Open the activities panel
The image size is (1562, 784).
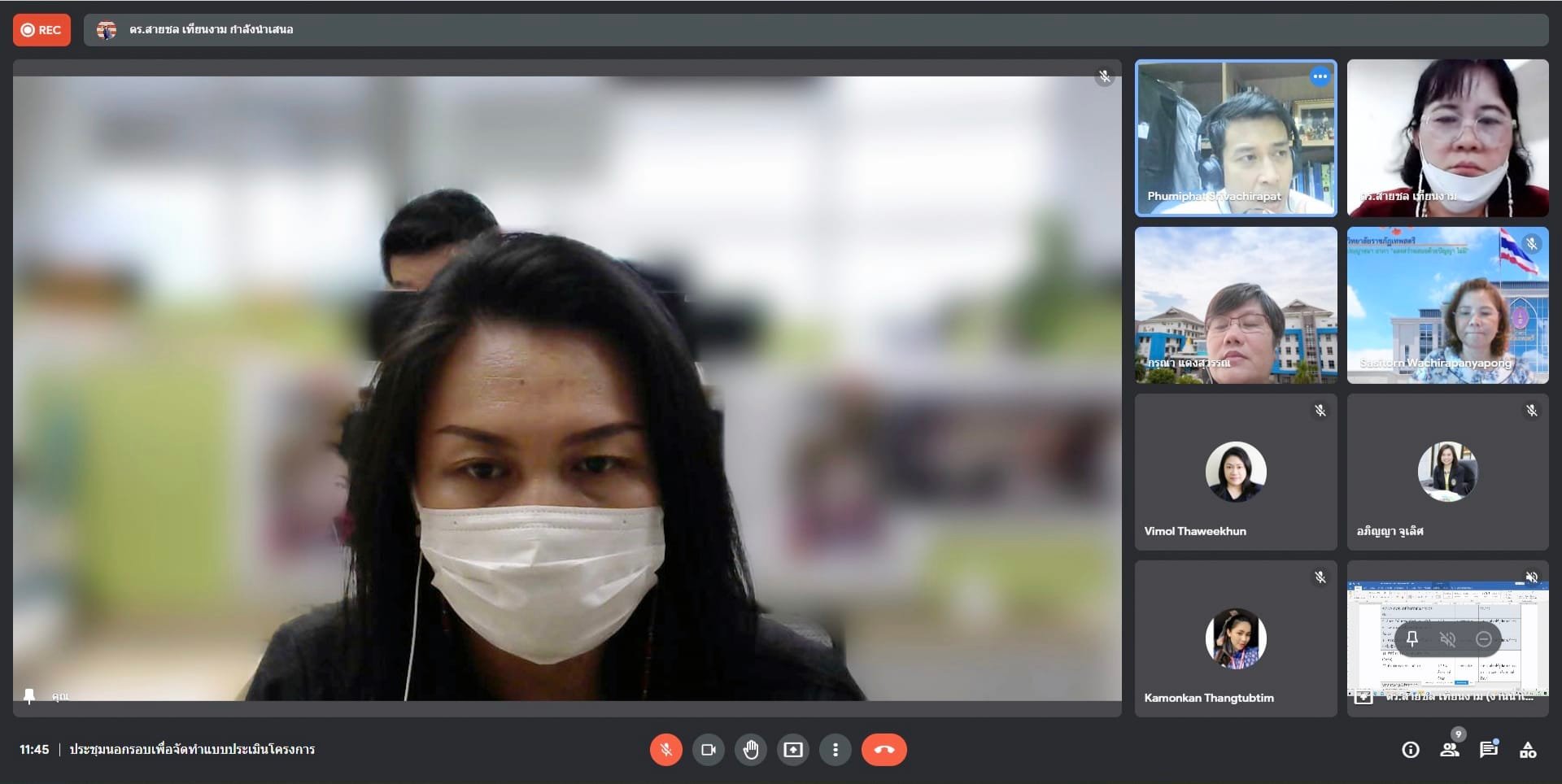click(x=1528, y=750)
